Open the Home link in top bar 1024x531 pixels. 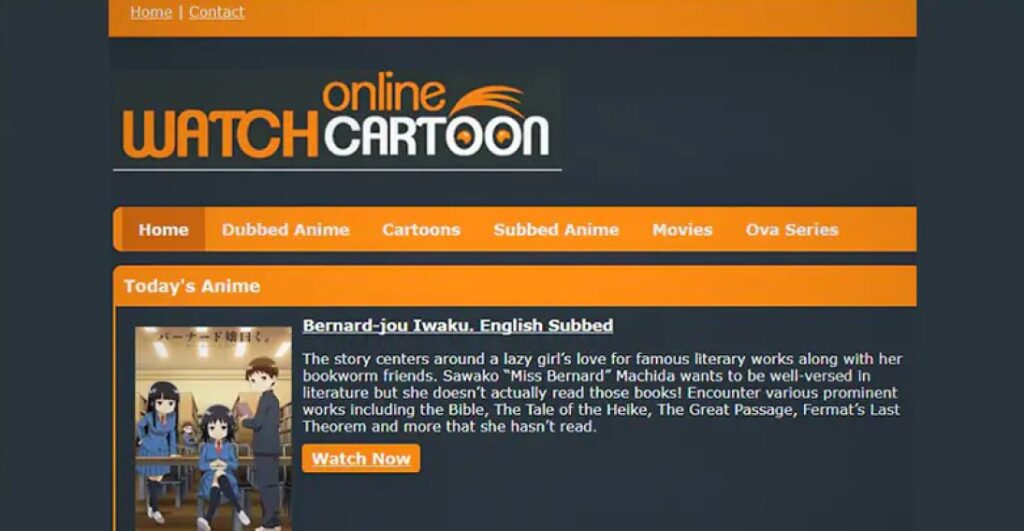click(x=151, y=12)
